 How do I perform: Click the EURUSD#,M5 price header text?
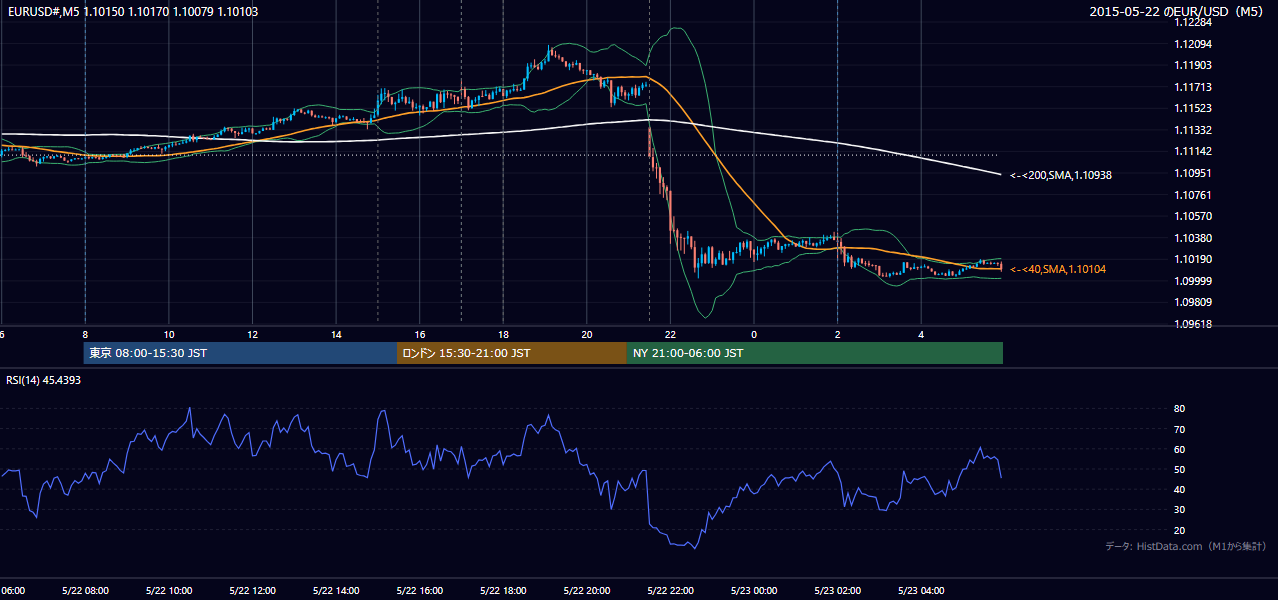tap(132, 11)
